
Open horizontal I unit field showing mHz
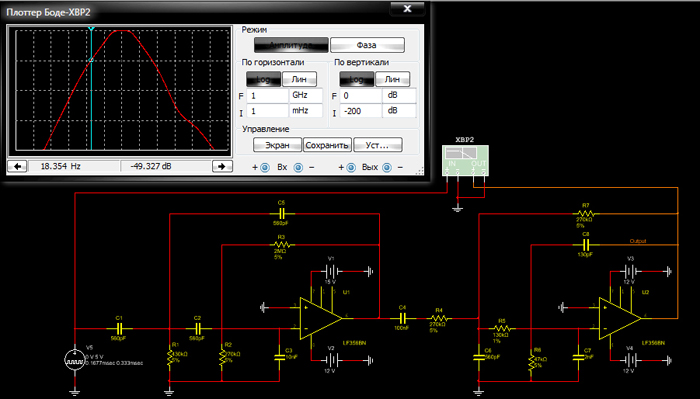[306, 111]
